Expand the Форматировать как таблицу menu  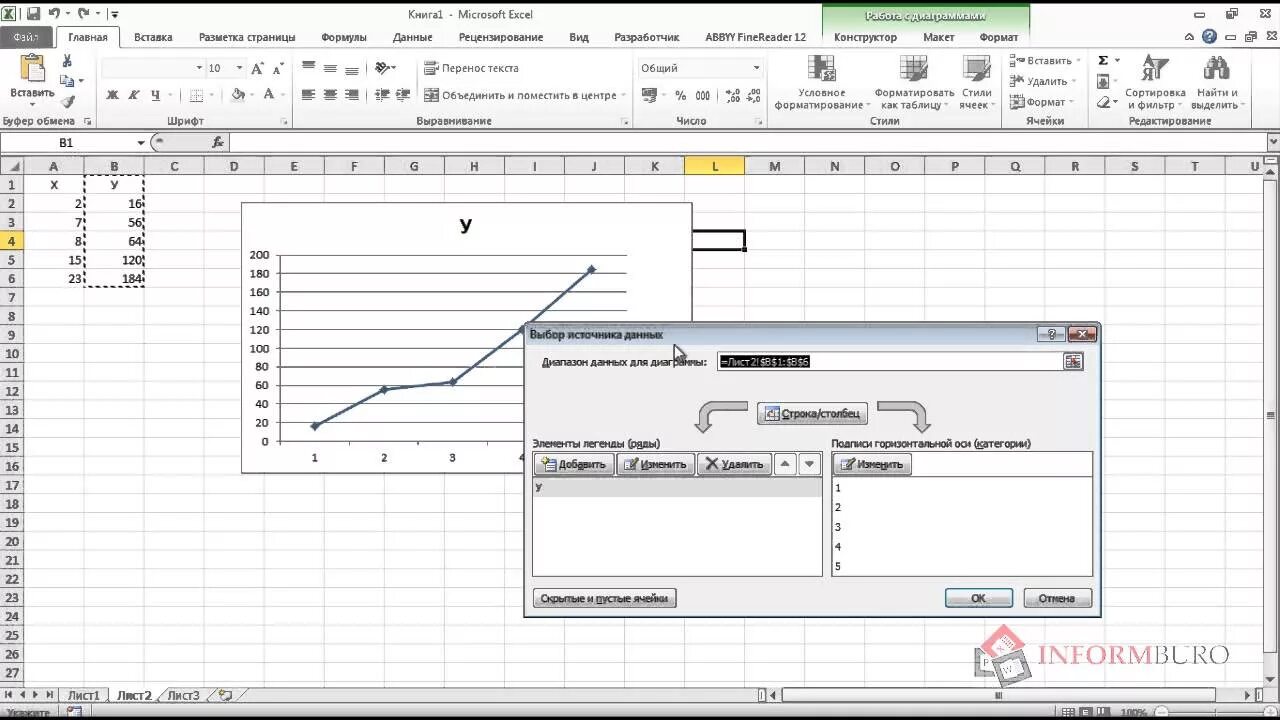tap(914, 83)
